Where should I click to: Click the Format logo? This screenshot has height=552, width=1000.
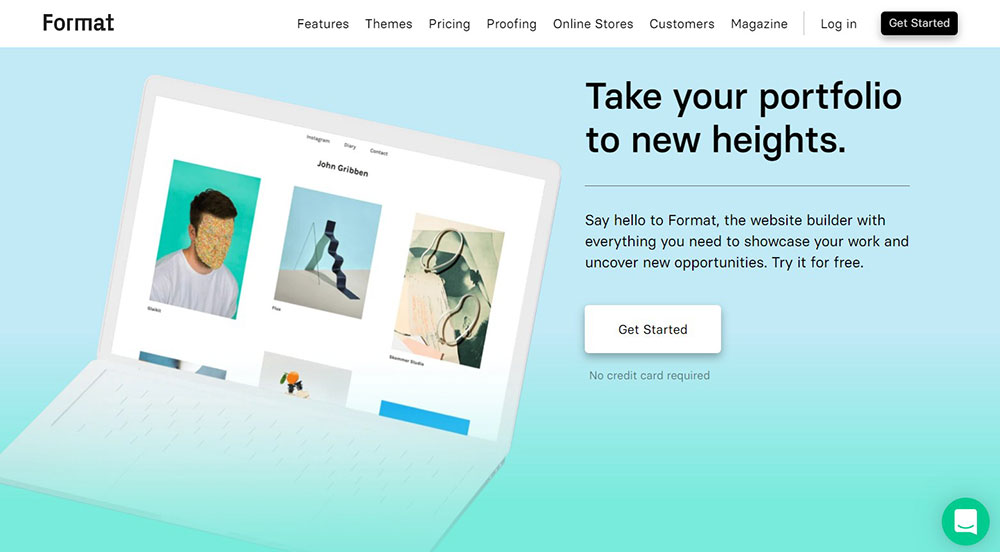click(x=78, y=23)
